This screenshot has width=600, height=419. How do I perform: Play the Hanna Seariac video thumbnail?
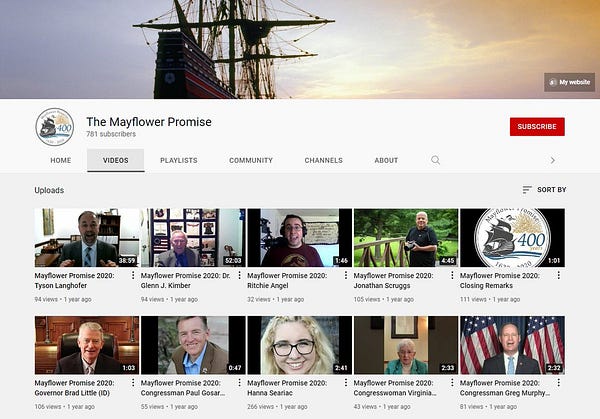[300, 345]
